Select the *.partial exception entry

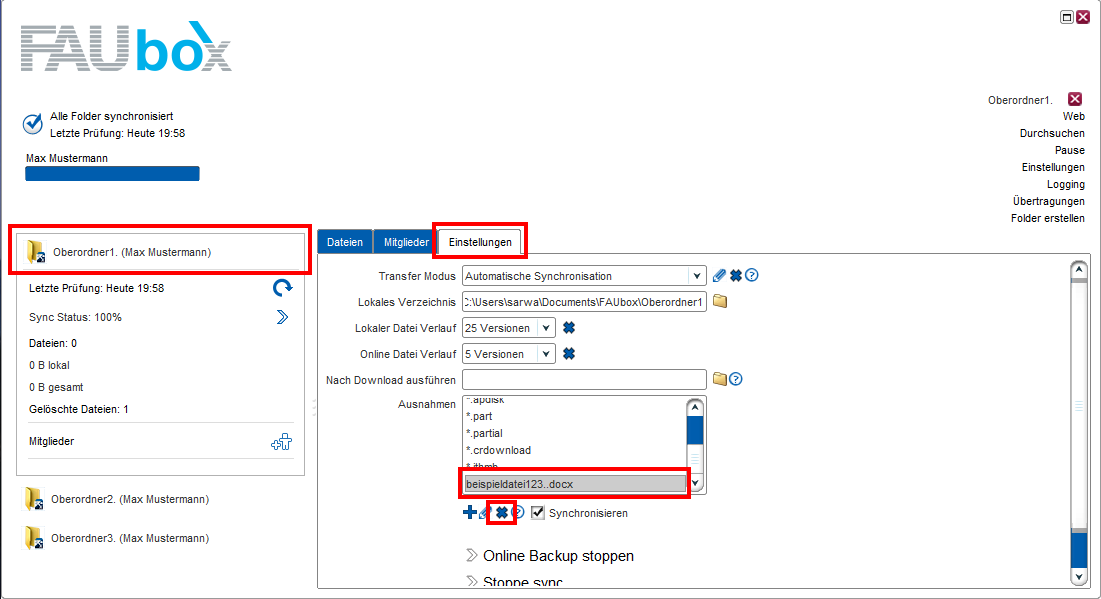click(x=484, y=433)
